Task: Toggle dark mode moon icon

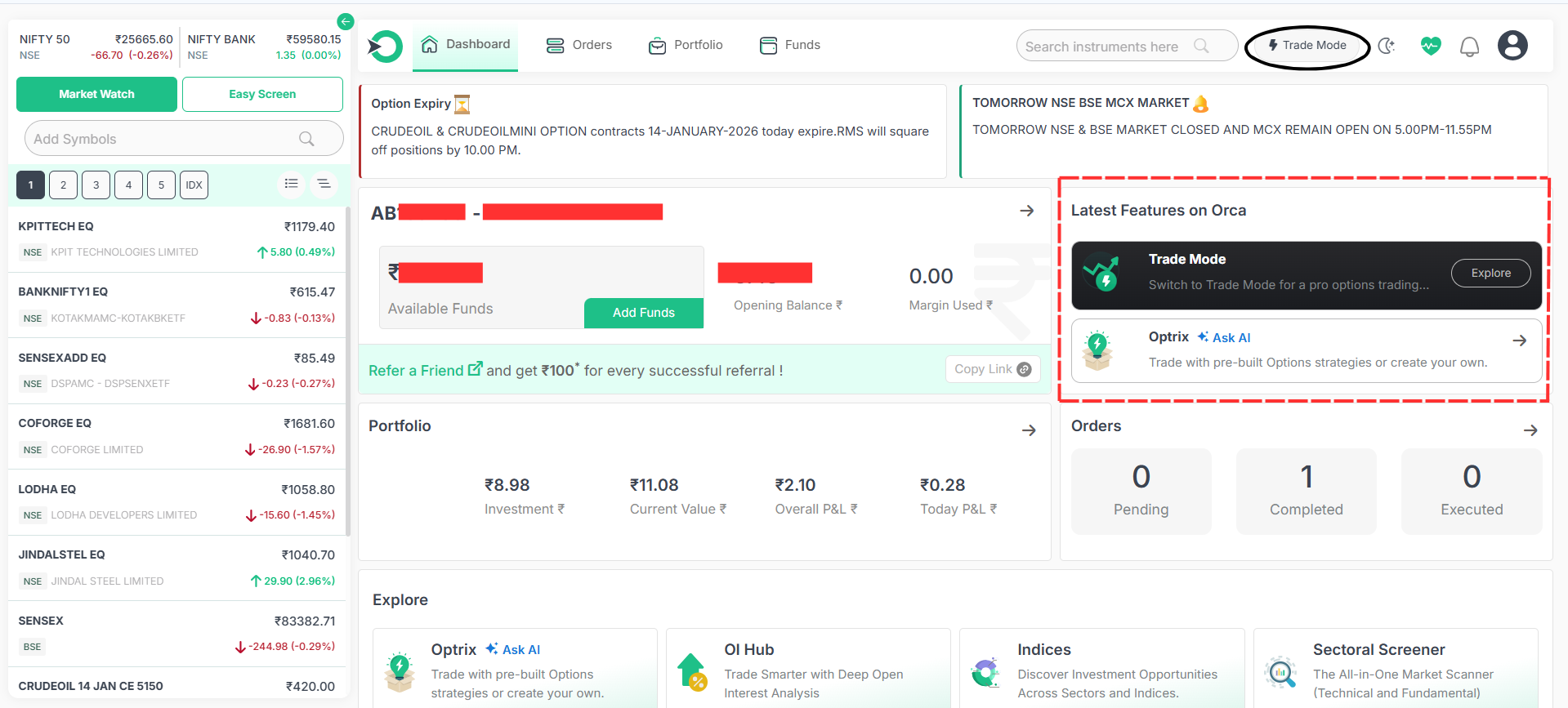Action: click(1387, 47)
